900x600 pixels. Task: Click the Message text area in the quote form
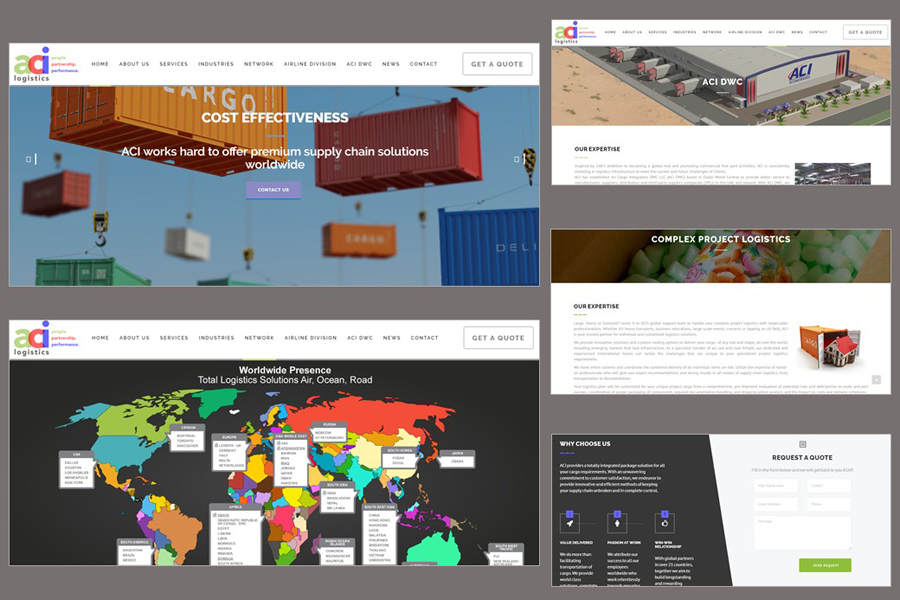pos(801,532)
